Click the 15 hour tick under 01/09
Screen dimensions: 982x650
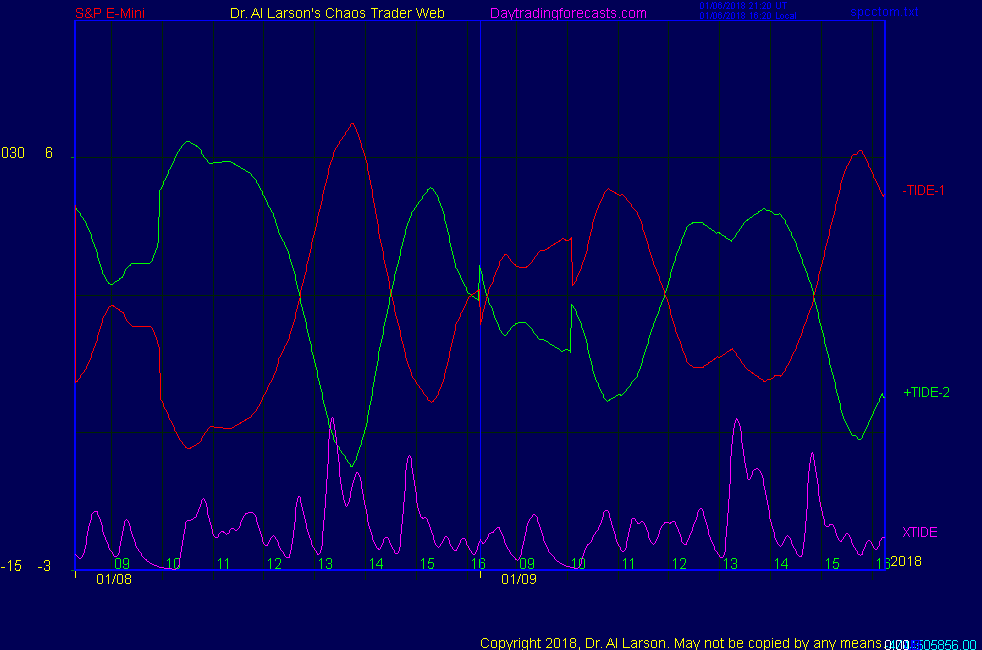point(831,564)
